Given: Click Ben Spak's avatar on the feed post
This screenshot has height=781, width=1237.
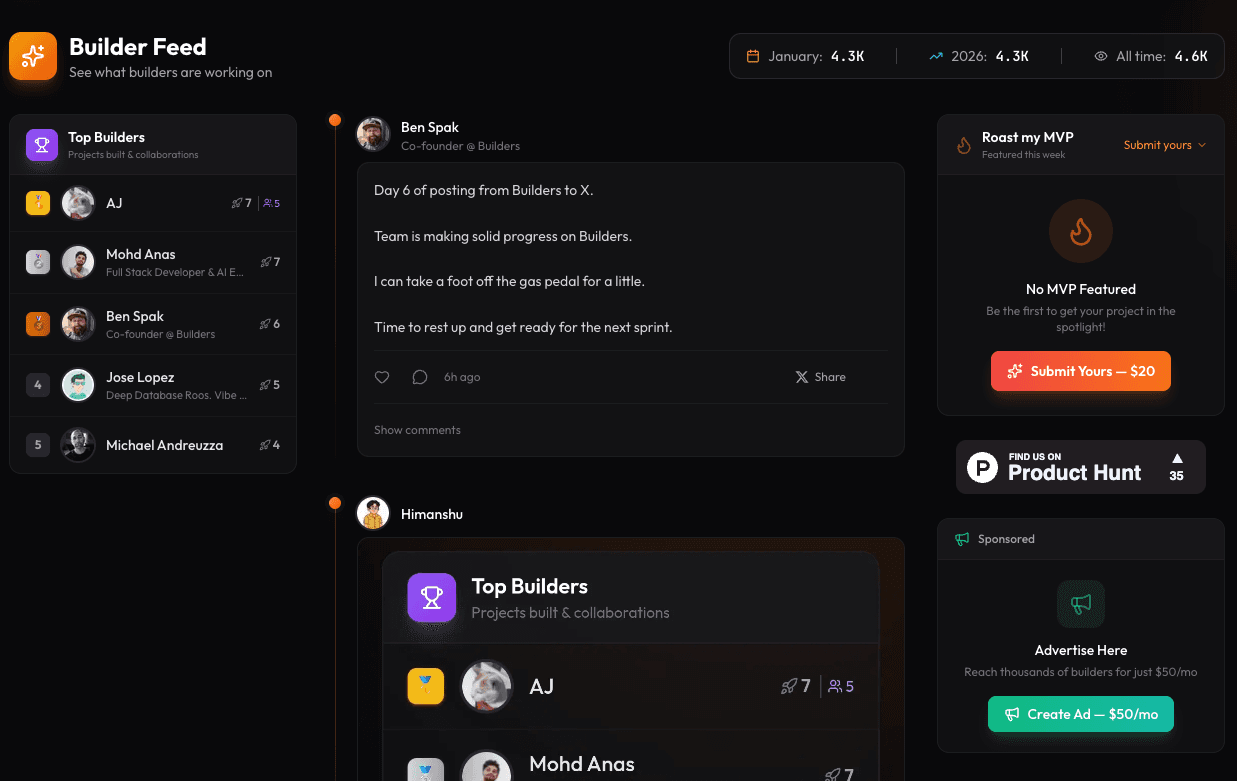Looking at the screenshot, I should pos(373,134).
